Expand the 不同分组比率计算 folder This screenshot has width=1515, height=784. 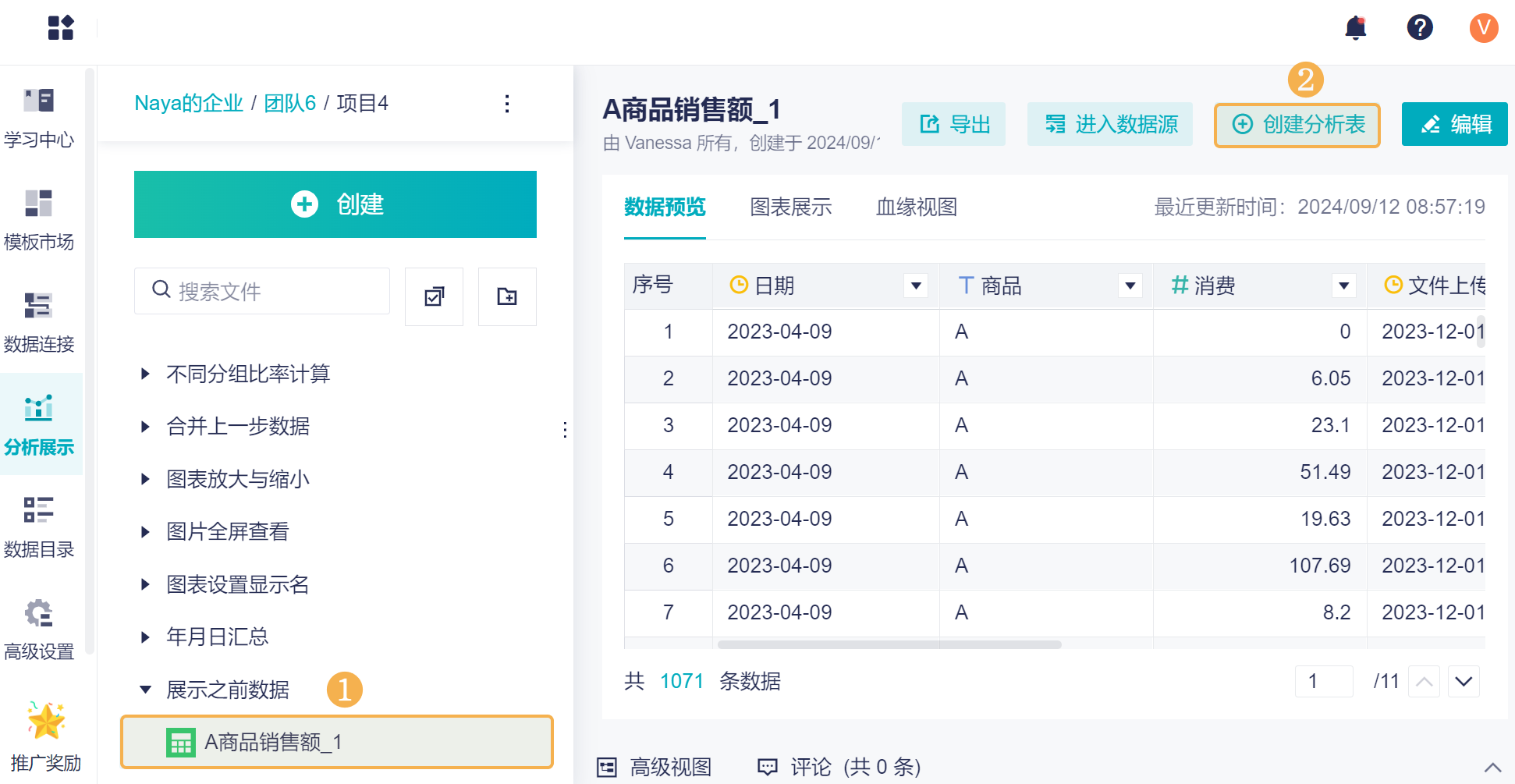[x=145, y=374]
